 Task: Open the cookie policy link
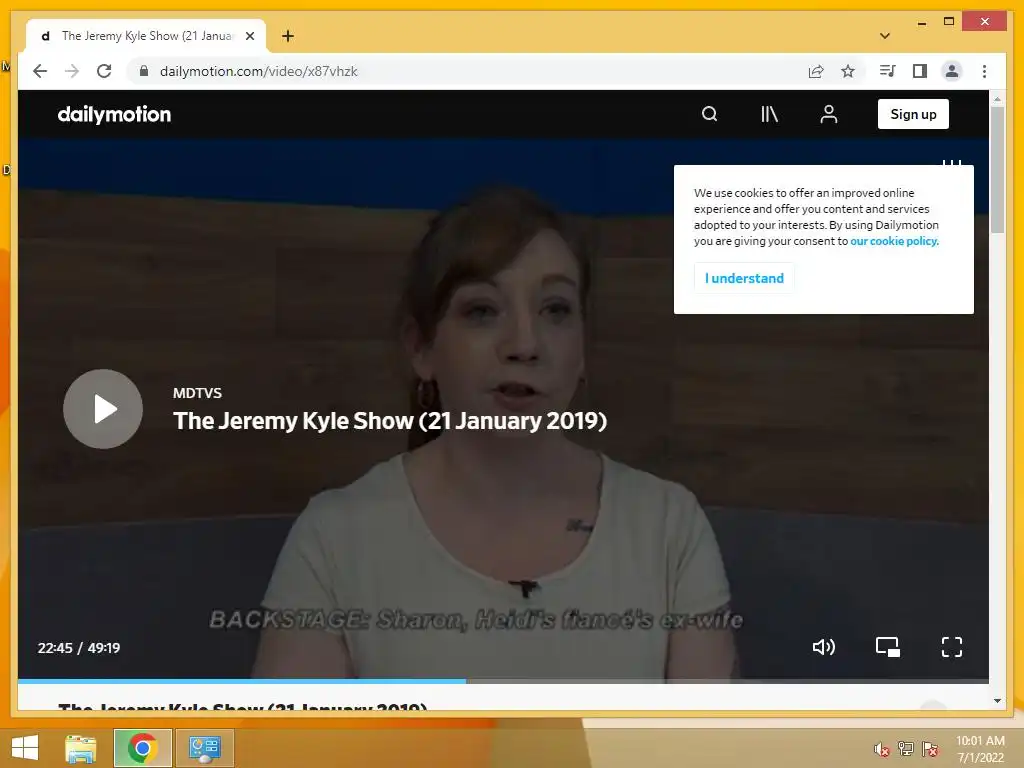point(894,241)
